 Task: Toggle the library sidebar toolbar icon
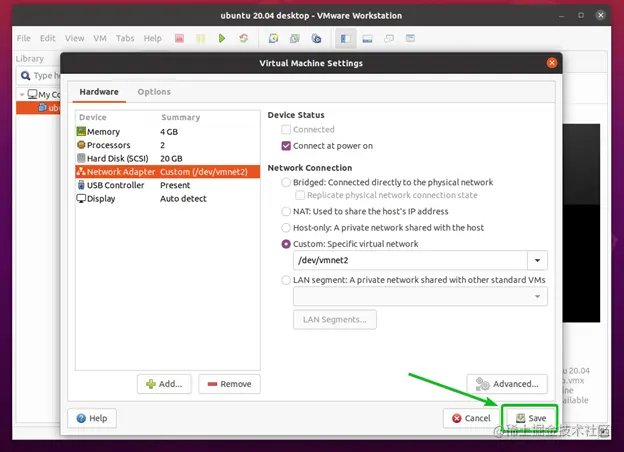pyautogui.click(x=345, y=38)
